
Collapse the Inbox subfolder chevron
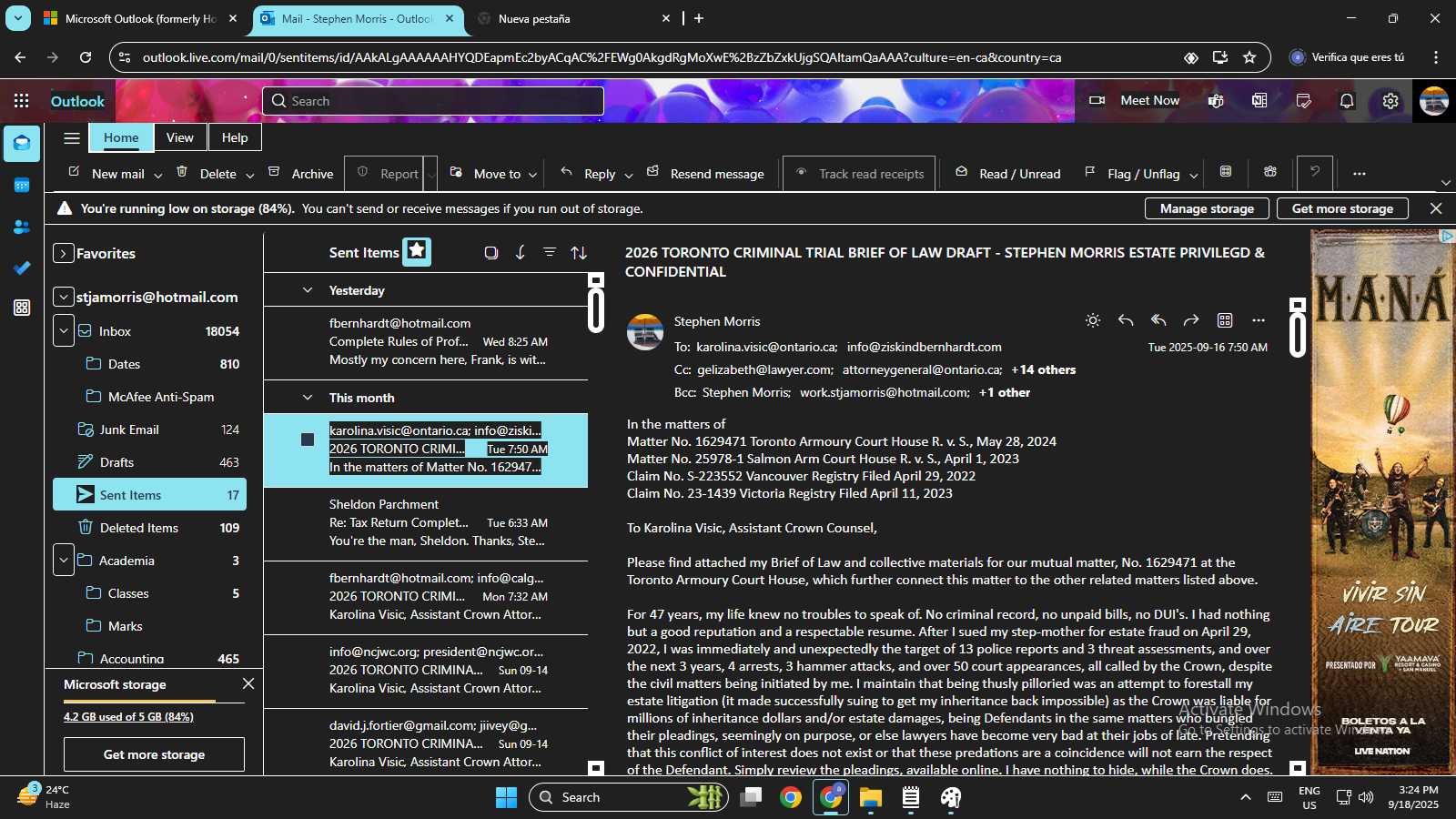[x=63, y=331]
